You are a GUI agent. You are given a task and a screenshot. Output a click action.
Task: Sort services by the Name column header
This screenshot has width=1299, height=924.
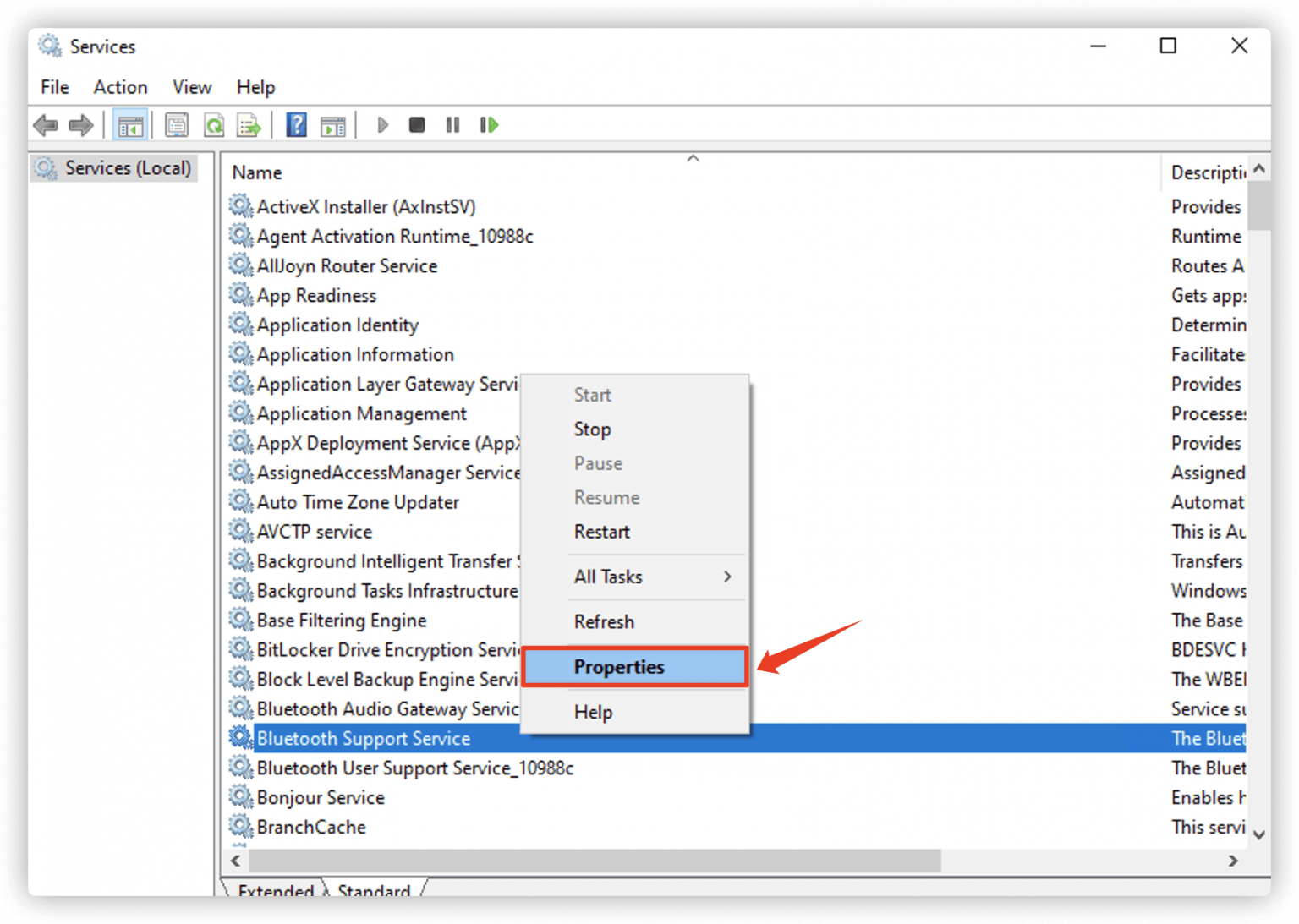tap(257, 172)
